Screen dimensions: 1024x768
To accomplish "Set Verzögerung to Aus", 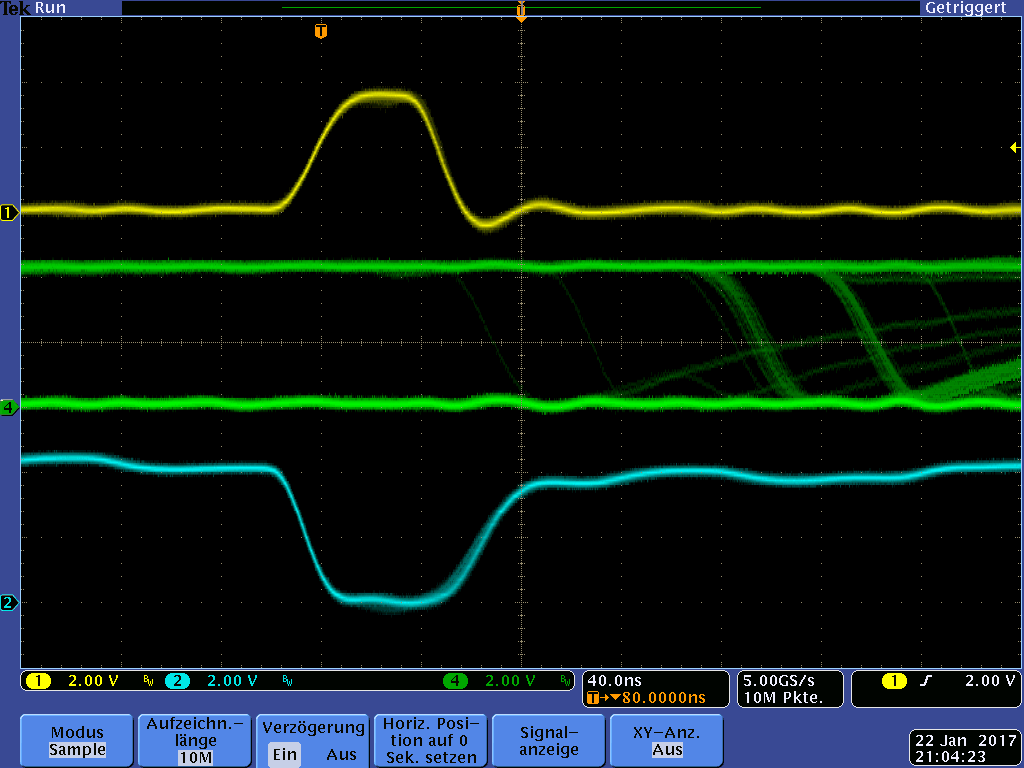I will click(341, 754).
